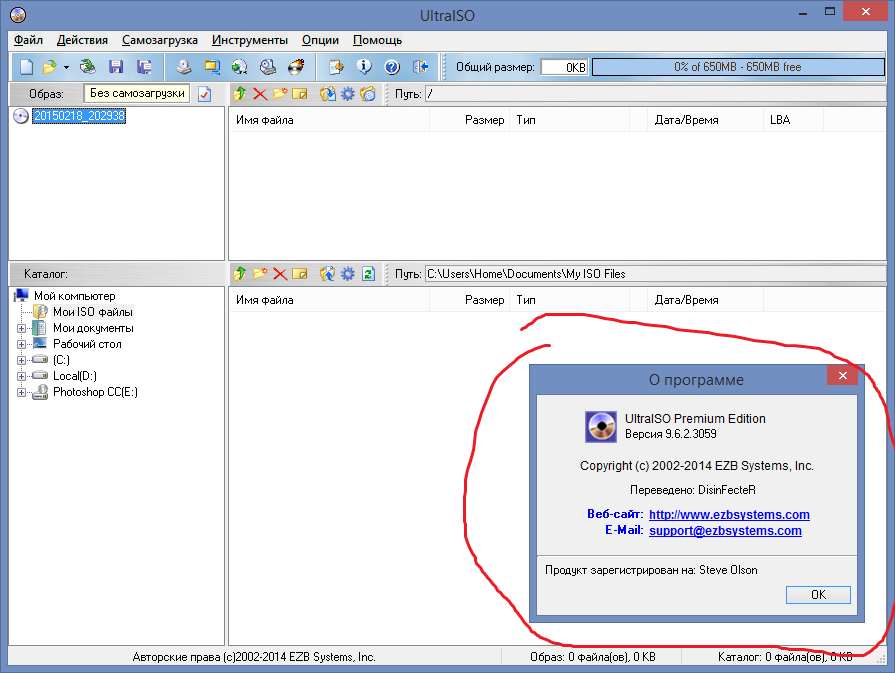Click the red X delete icon in image toolbar
Image resolution: width=895 pixels, height=673 pixels.
pyautogui.click(x=260, y=94)
